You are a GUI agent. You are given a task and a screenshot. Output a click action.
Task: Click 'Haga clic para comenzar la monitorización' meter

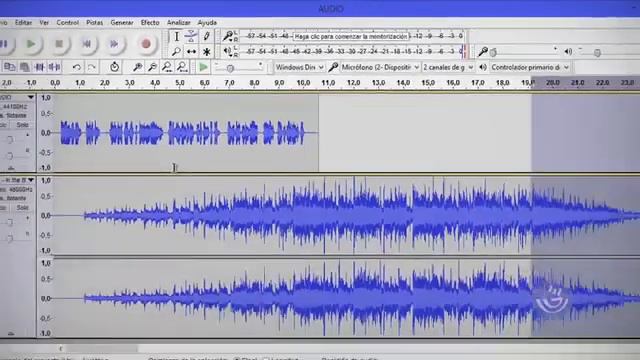pos(351,36)
